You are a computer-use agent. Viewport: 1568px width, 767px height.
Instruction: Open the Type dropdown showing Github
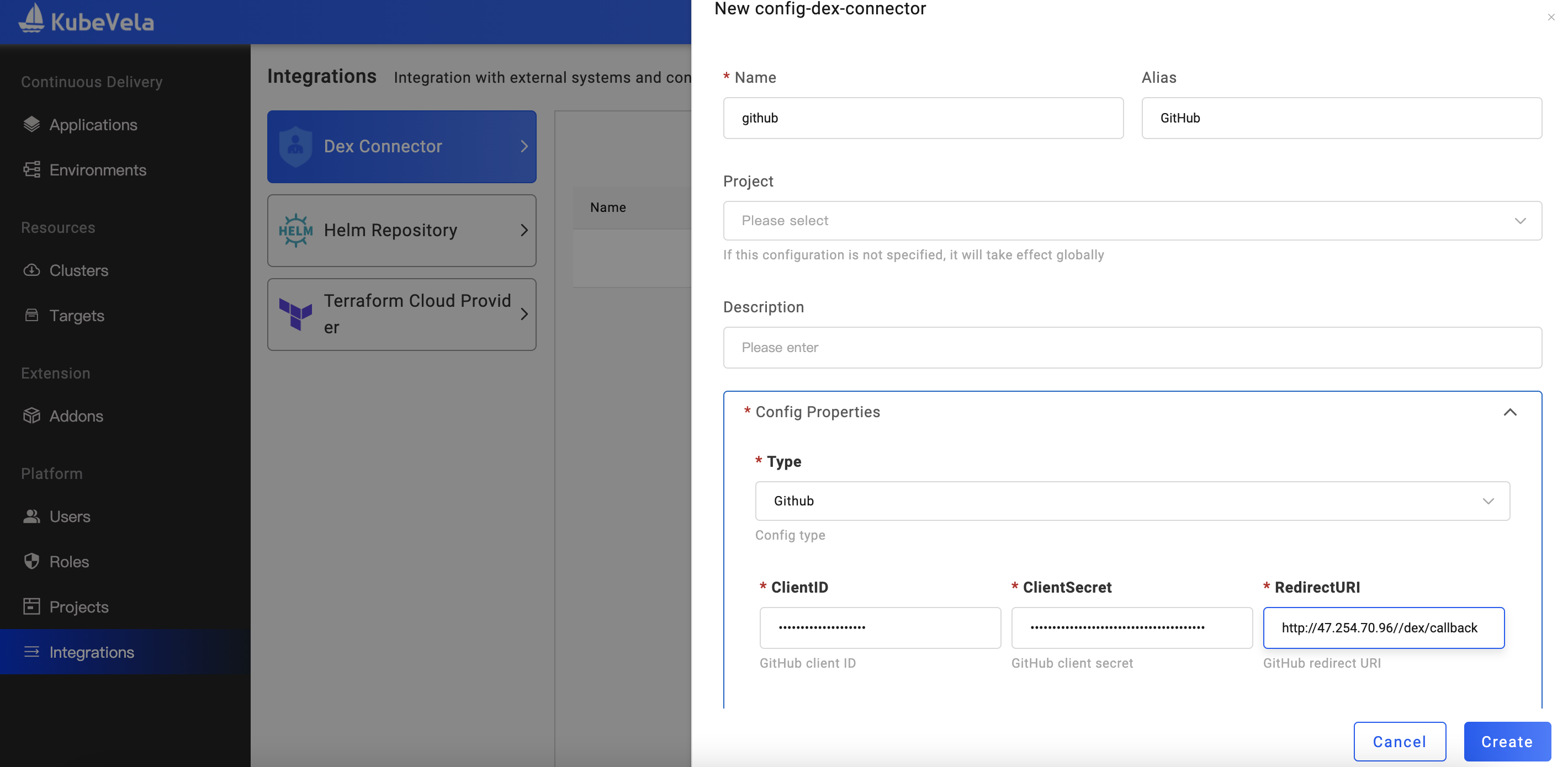click(x=1132, y=501)
